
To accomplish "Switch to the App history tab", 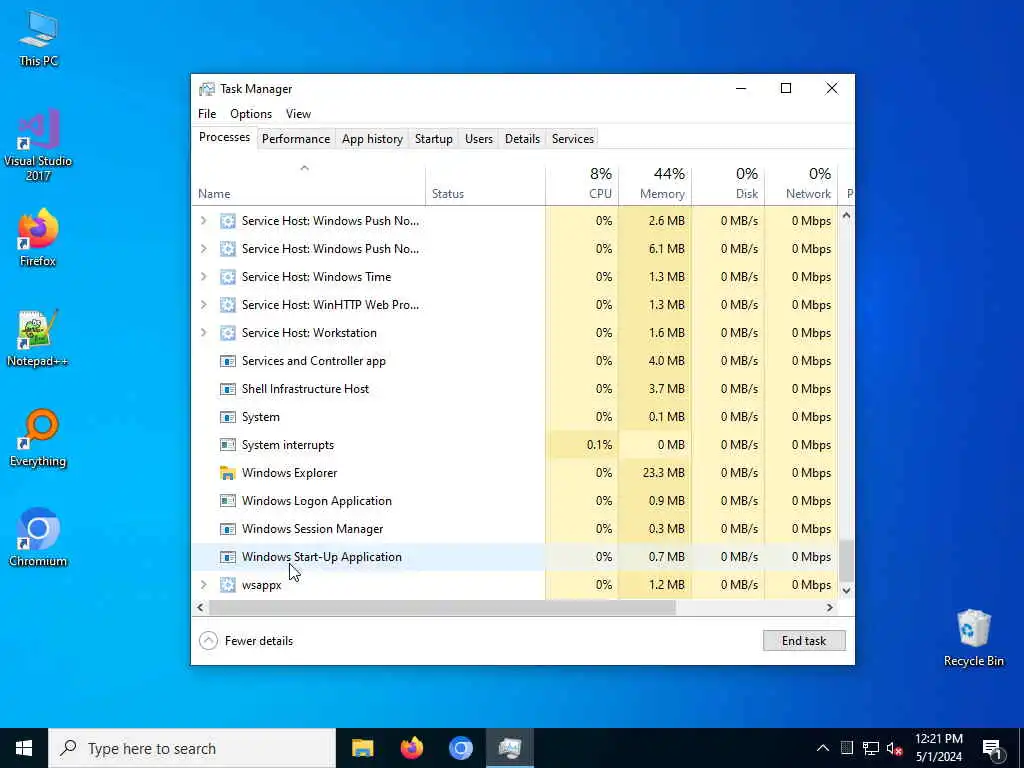I will pyautogui.click(x=372, y=138).
